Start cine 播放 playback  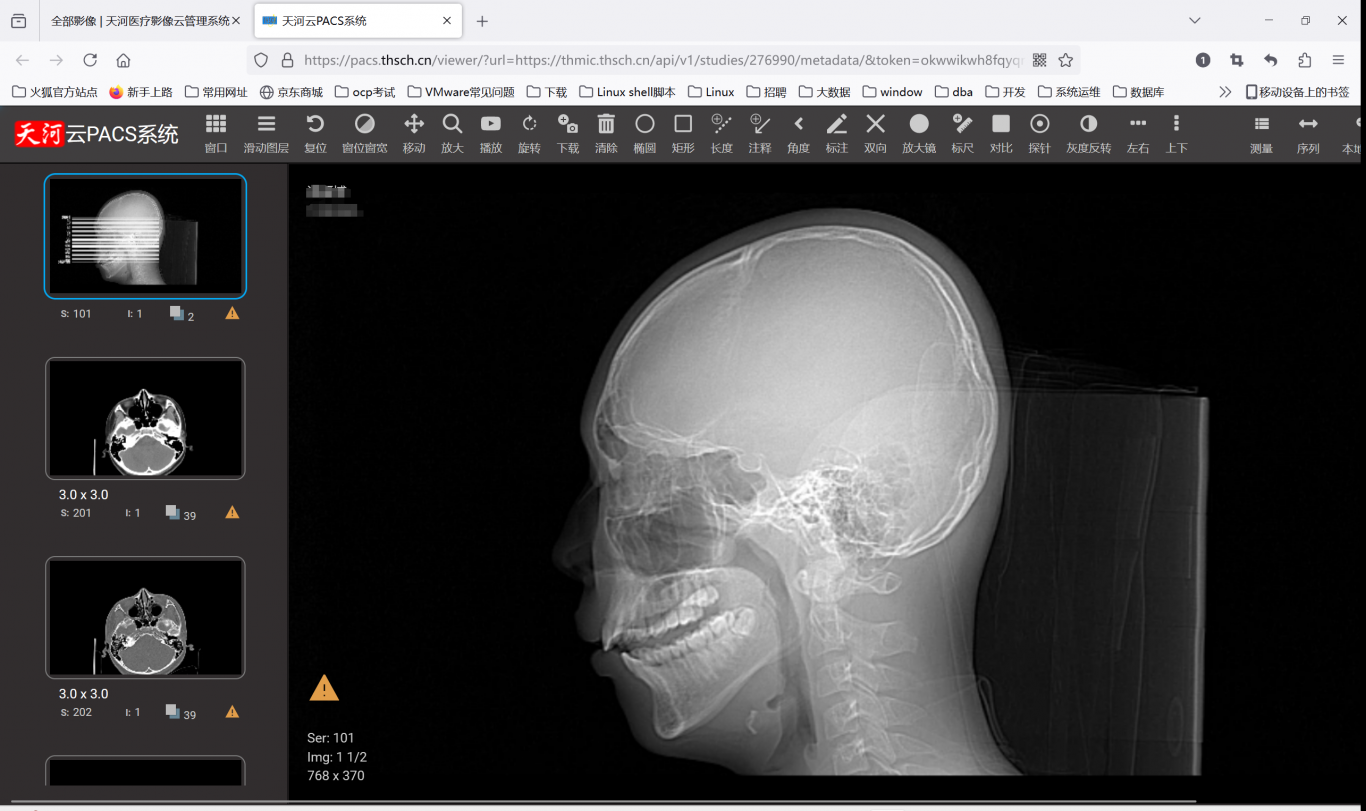click(491, 133)
